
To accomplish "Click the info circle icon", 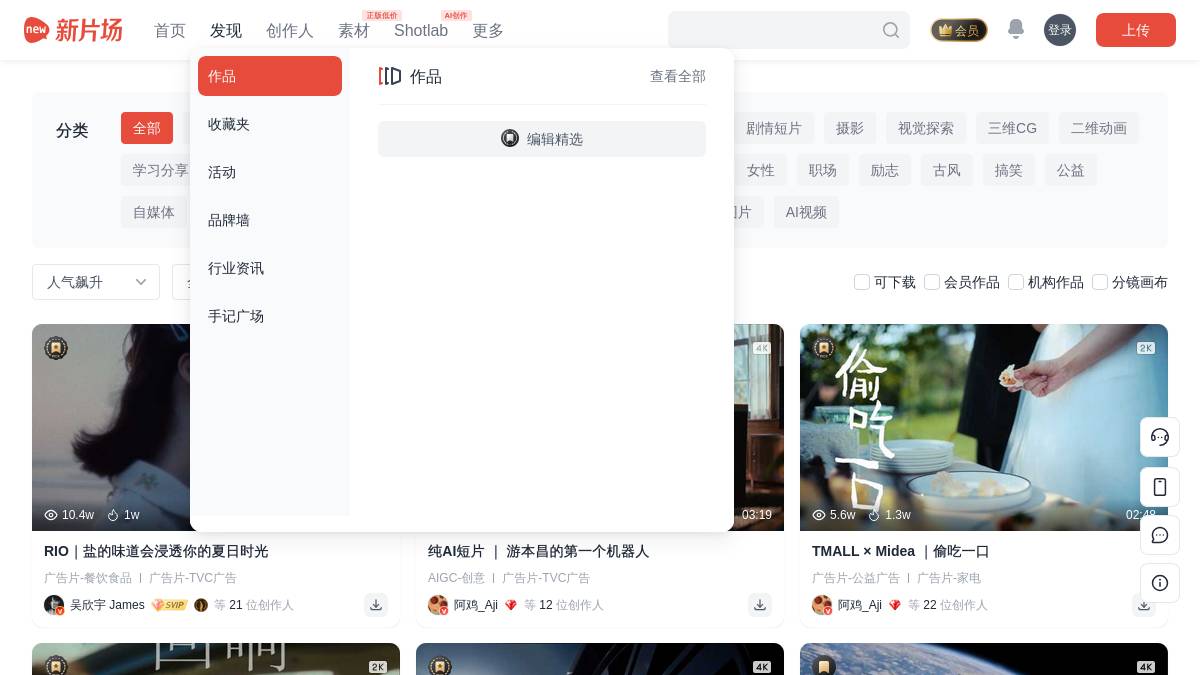I will point(1160,583).
